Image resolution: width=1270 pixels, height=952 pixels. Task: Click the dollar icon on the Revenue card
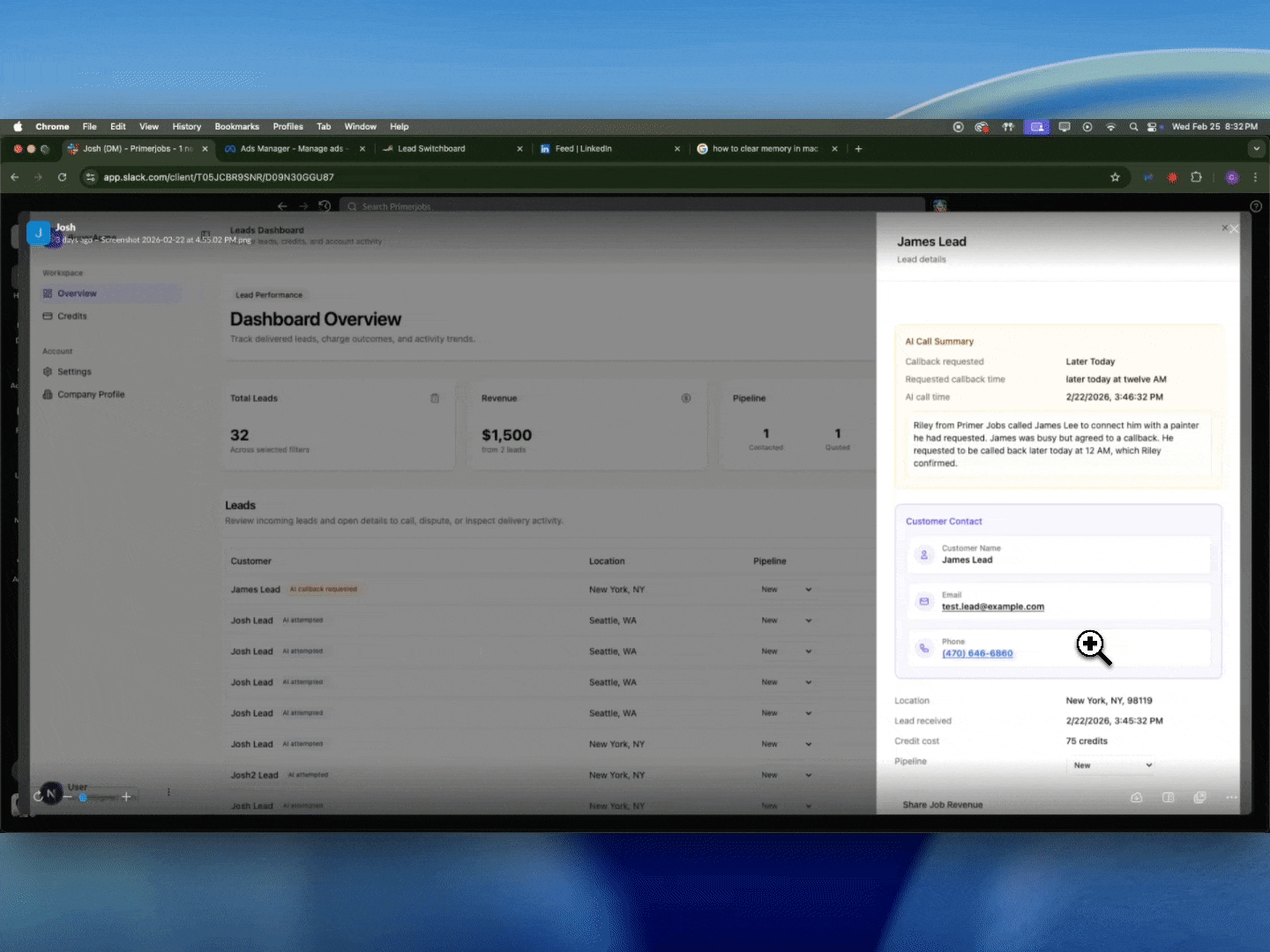[686, 398]
